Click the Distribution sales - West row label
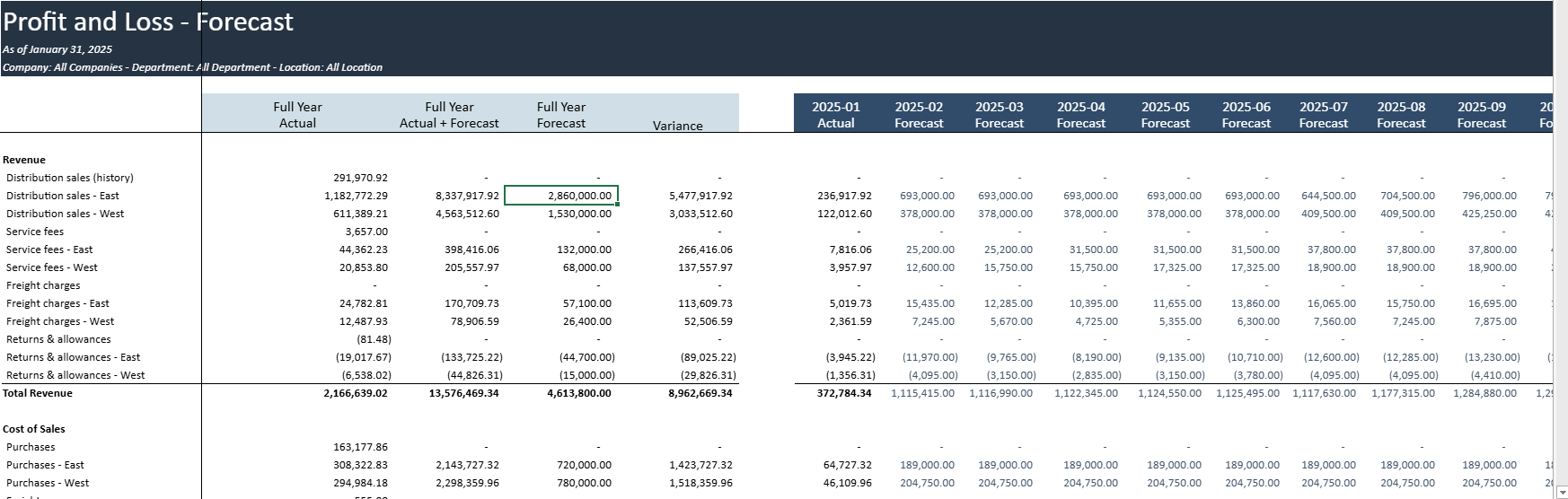This screenshot has width=1568, height=499. (x=65, y=214)
